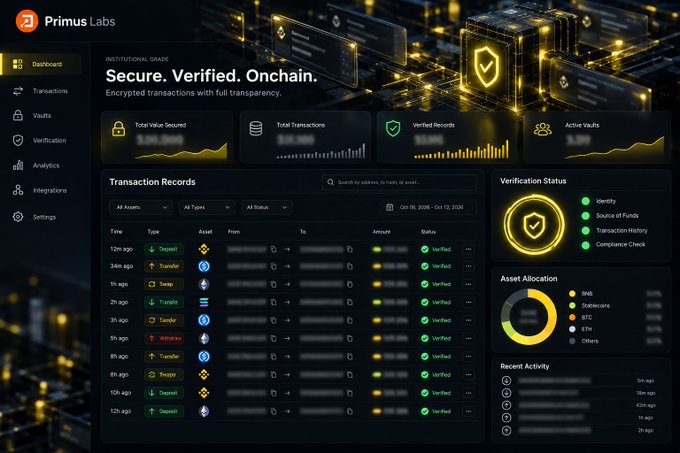This screenshot has width=680, height=453.
Task: Open the three-dot menu on the 10h ago row
Action: (468, 393)
